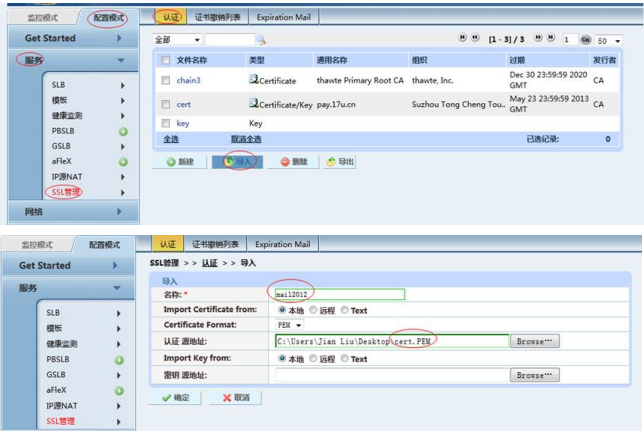Click the 新建 button with green plus
Screen dimensions: 644x433
180,161
